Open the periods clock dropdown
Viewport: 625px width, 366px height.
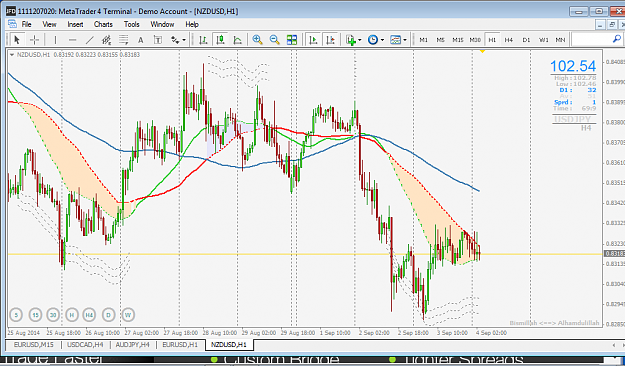click(376, 39)
